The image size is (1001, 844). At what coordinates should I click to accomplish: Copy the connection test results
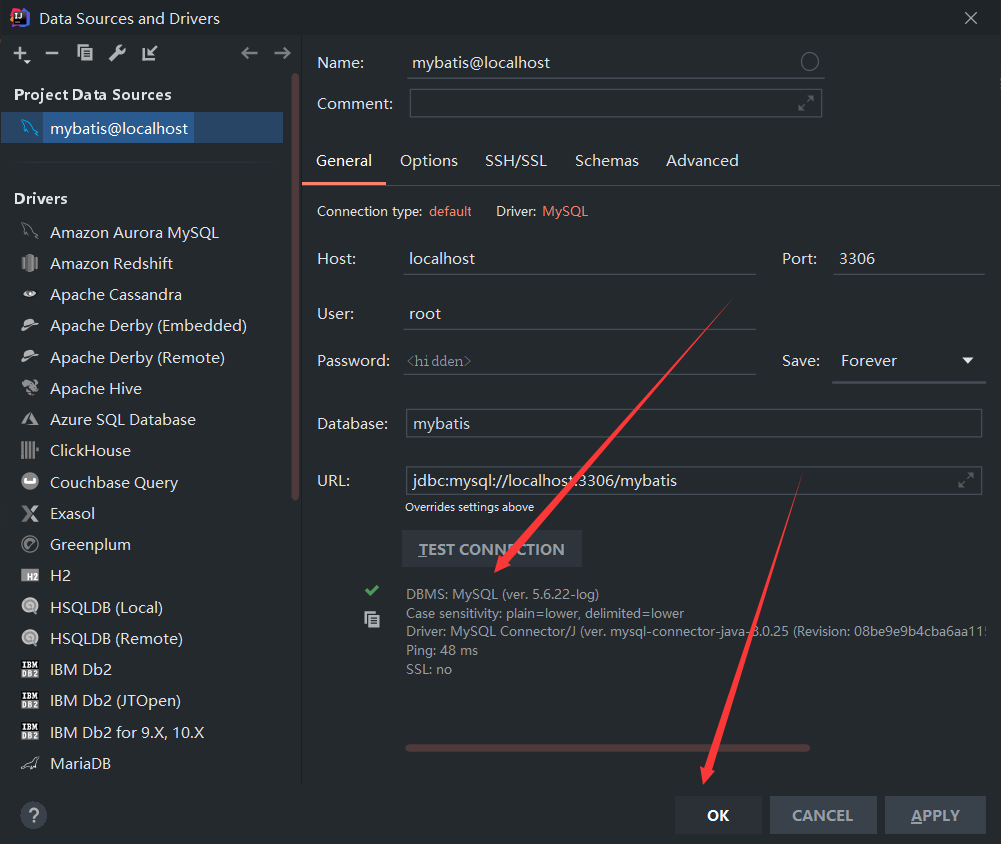pyautogui.click(x=372, y=620)
